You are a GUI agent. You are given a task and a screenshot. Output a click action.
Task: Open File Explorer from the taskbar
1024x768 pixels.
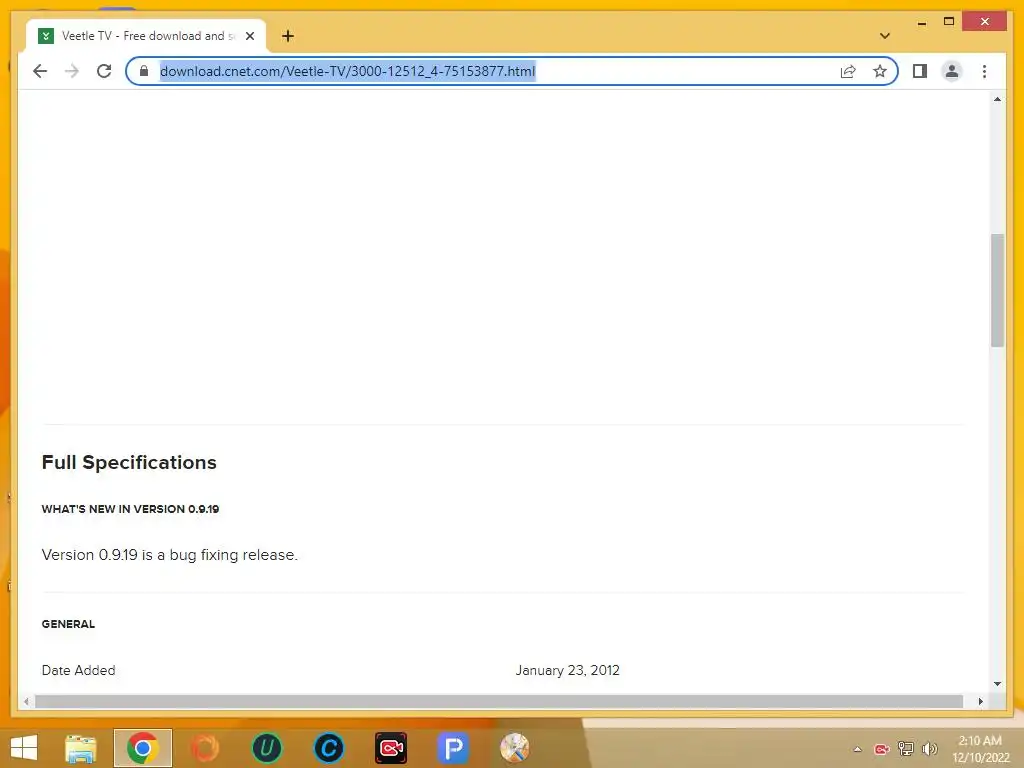tap(81, 748)
